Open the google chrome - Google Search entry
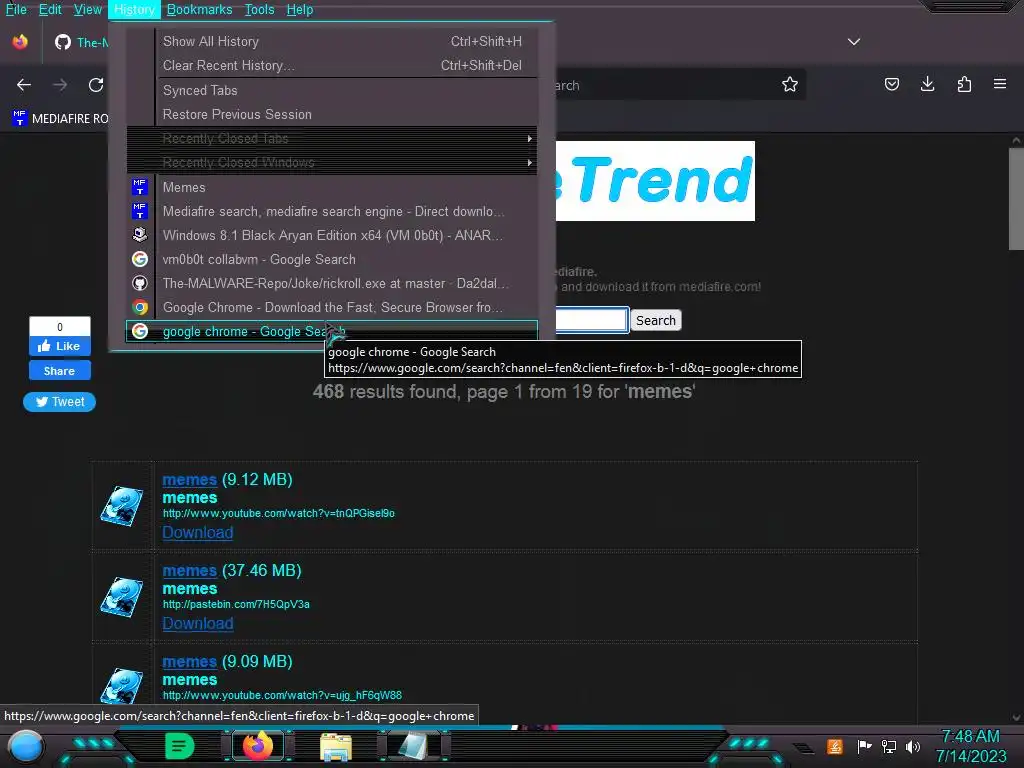1024x768 pixels. (332, 331)
